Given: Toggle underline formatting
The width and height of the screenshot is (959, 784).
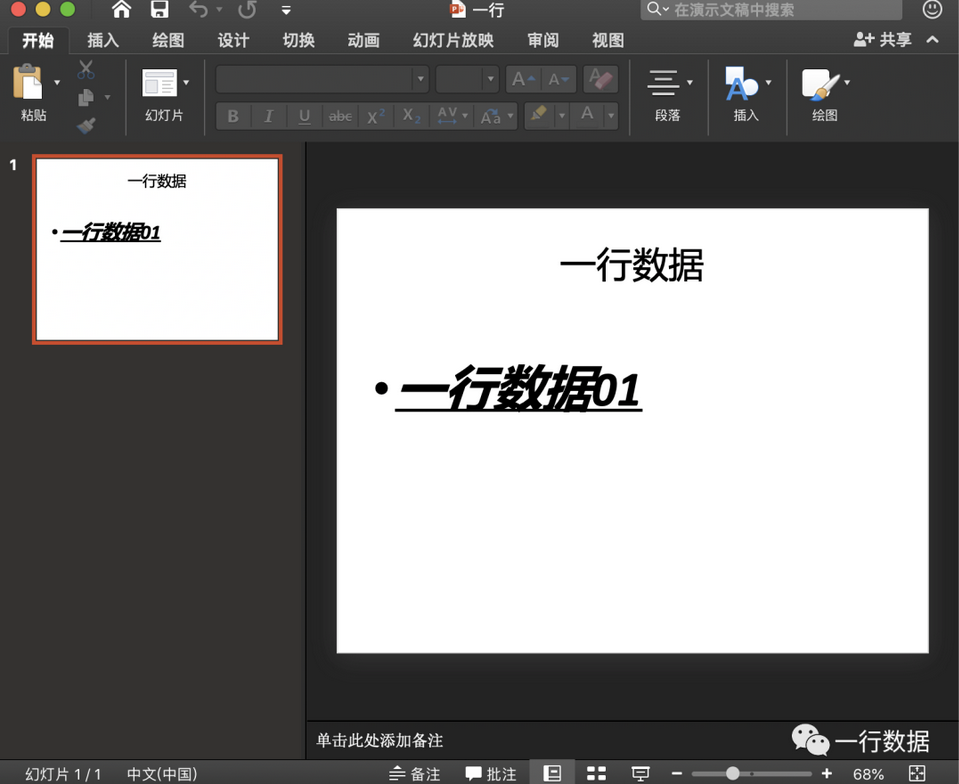Looking at the screenshot, I should pyautogui.click(x=304, y=116).
